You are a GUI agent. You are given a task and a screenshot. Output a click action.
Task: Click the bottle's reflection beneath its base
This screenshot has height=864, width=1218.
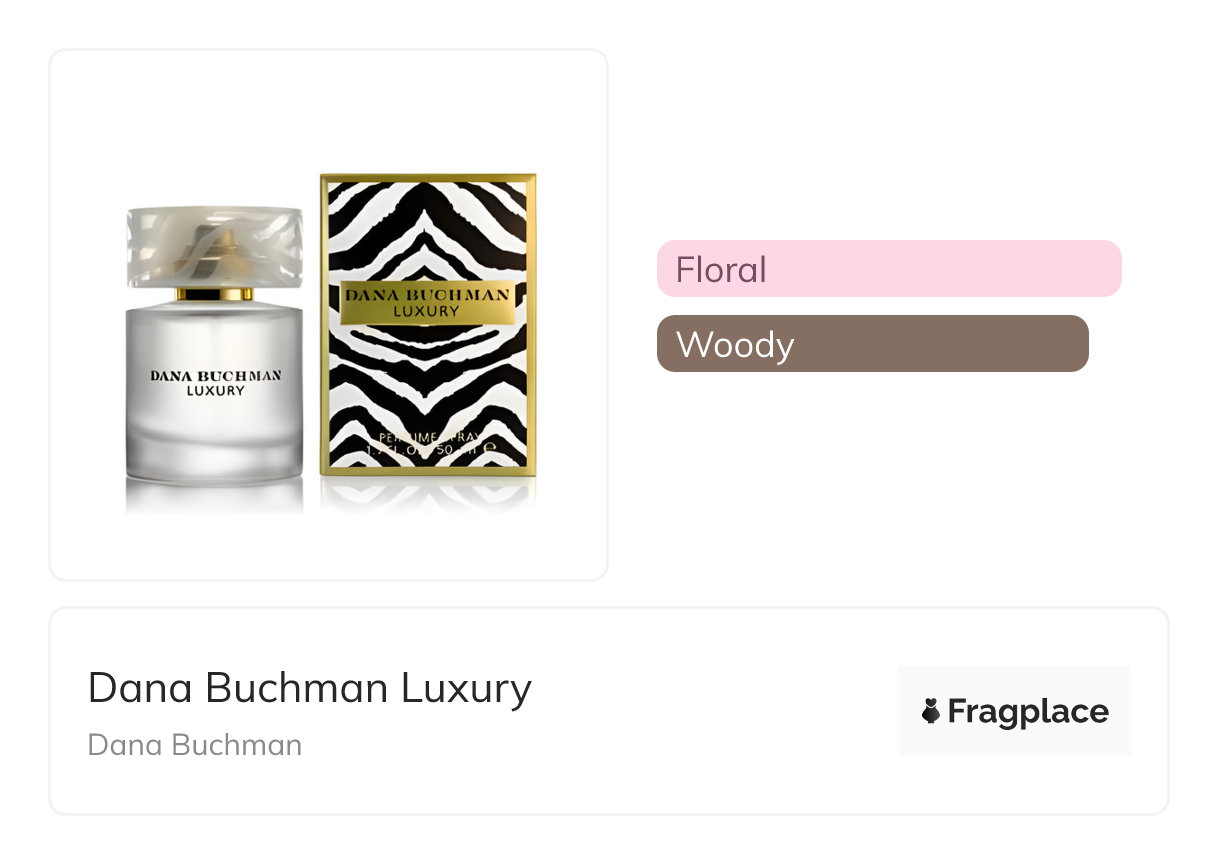pos(215,496)
